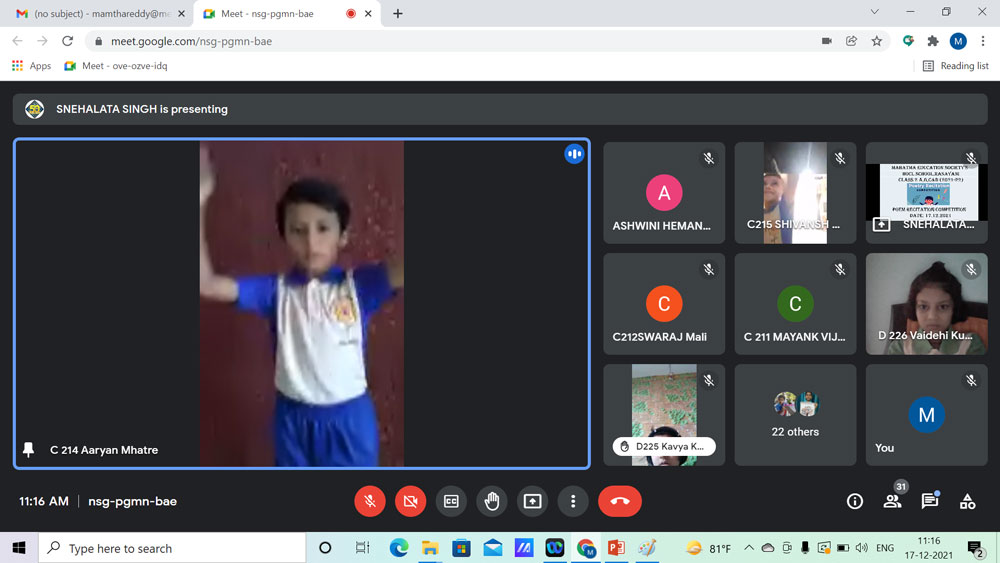Click the red leave call button
The height and width of the screenshot is (563, 1000).
click(x=619, y=501)
